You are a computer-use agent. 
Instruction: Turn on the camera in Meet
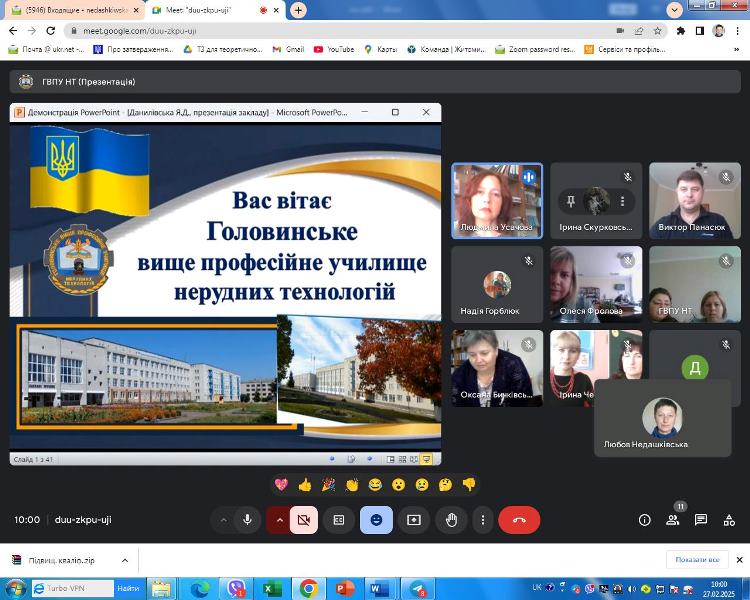point(304,520)
